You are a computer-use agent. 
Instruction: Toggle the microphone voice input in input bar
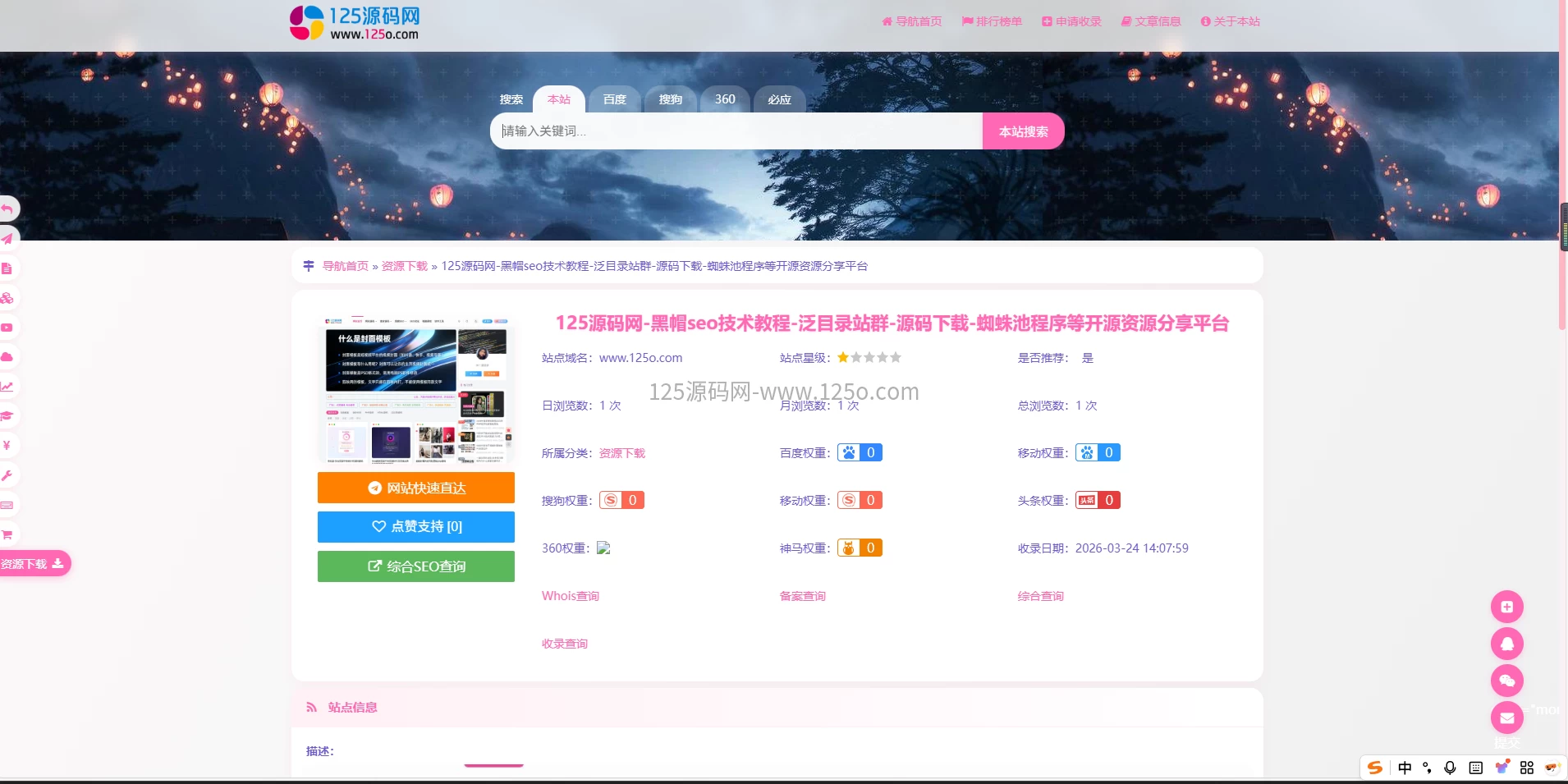pyautogui.click(x=1450, y=768)
